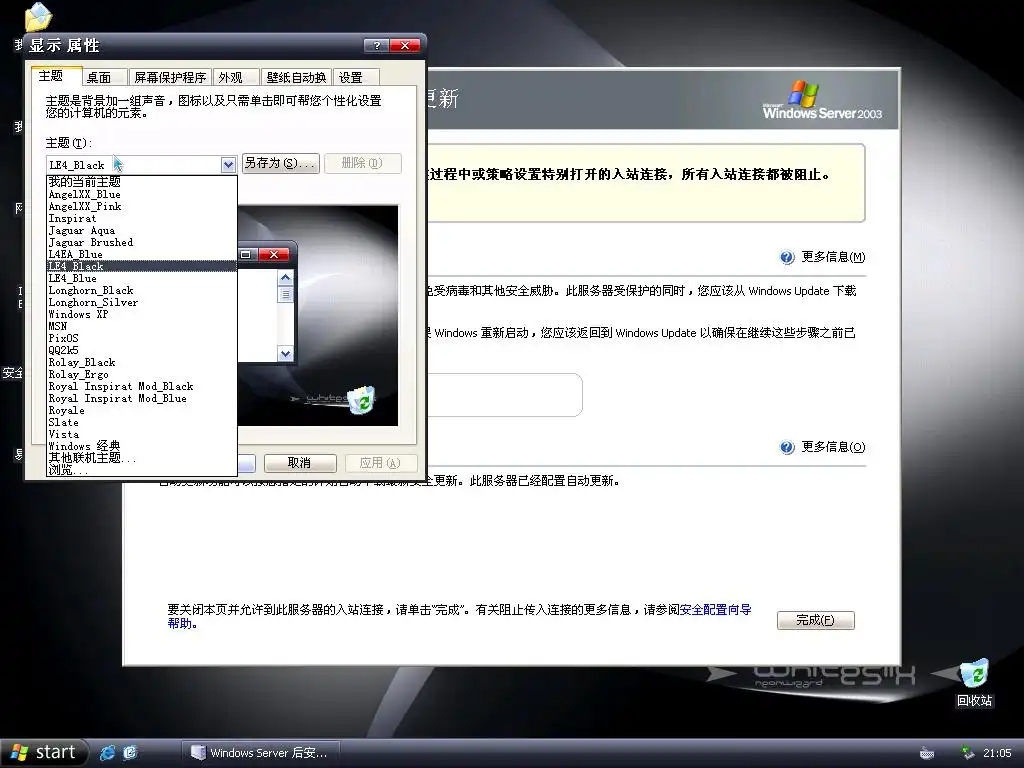Click the keyboard language tray icon

(x=926, y=753)
